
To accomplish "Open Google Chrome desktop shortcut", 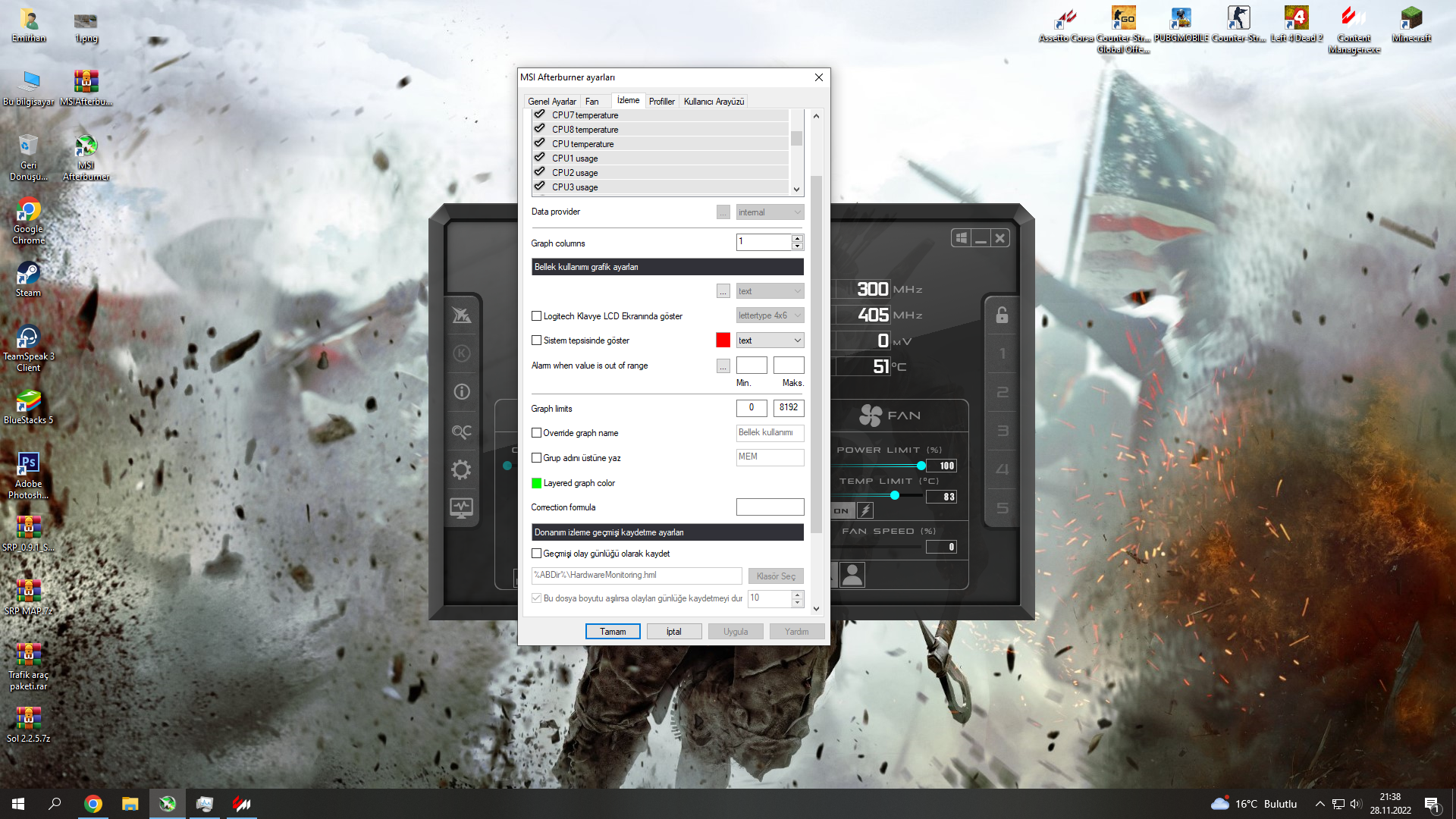I will click(29, 221).
